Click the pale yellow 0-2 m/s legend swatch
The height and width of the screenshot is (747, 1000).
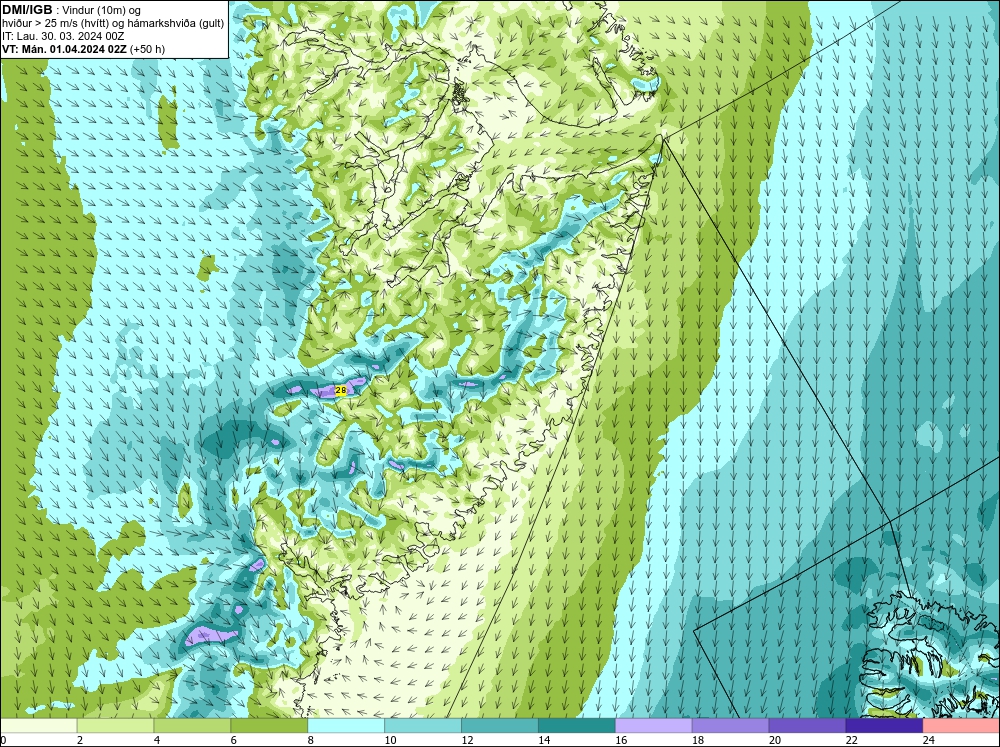coord(38,726)
